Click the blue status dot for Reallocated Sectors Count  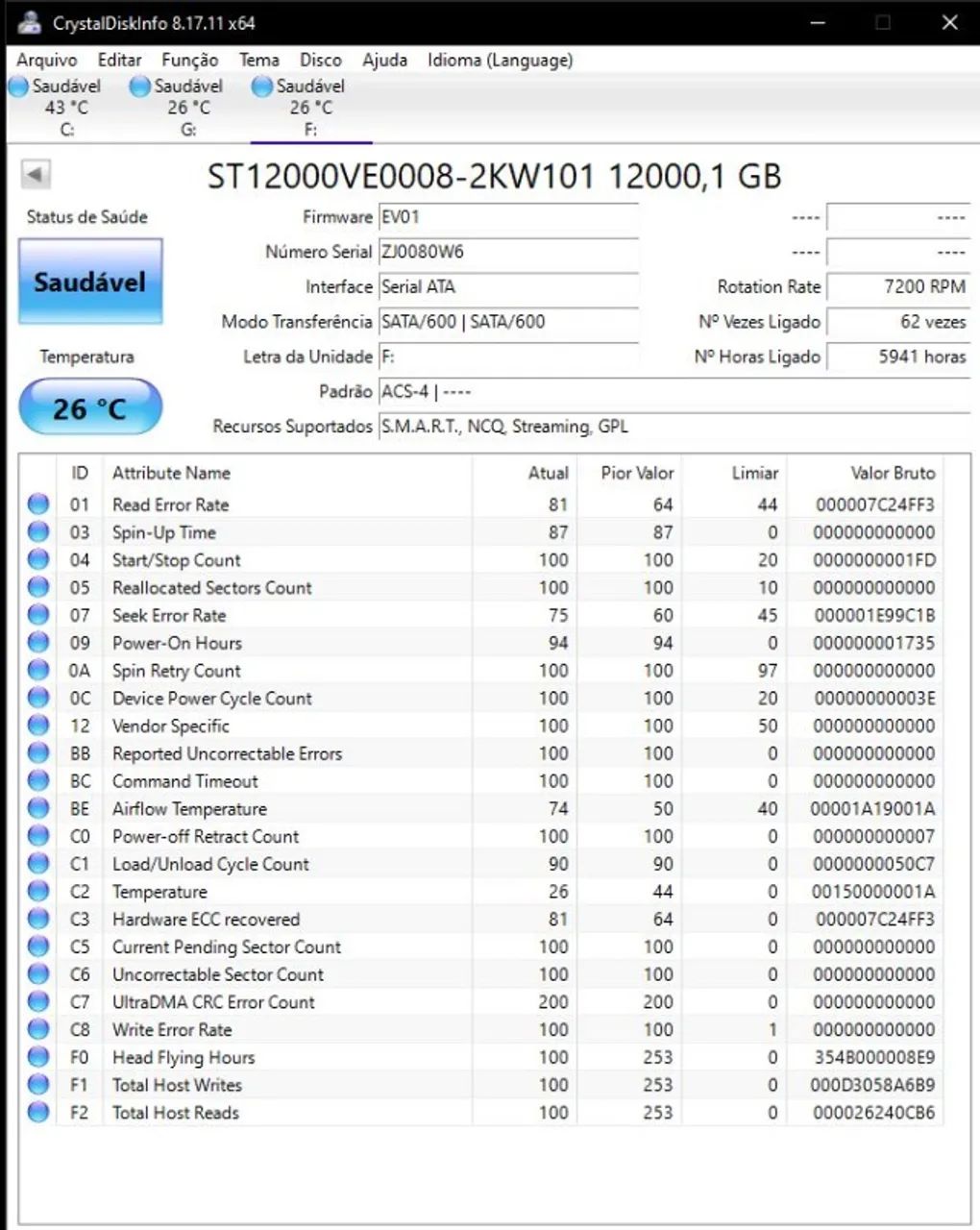(x=37, y=587)
